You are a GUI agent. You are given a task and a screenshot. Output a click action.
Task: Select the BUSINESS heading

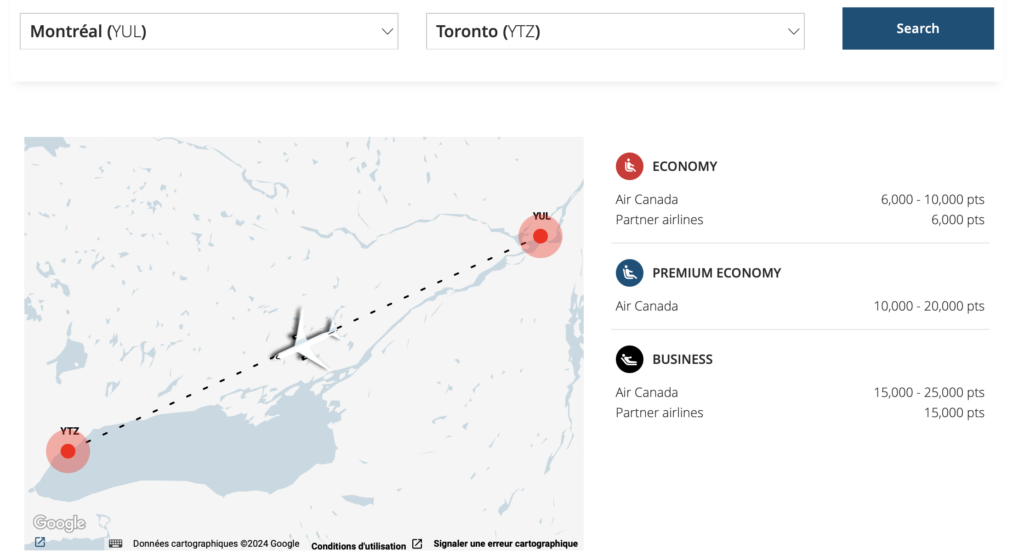tap(682, 359)
